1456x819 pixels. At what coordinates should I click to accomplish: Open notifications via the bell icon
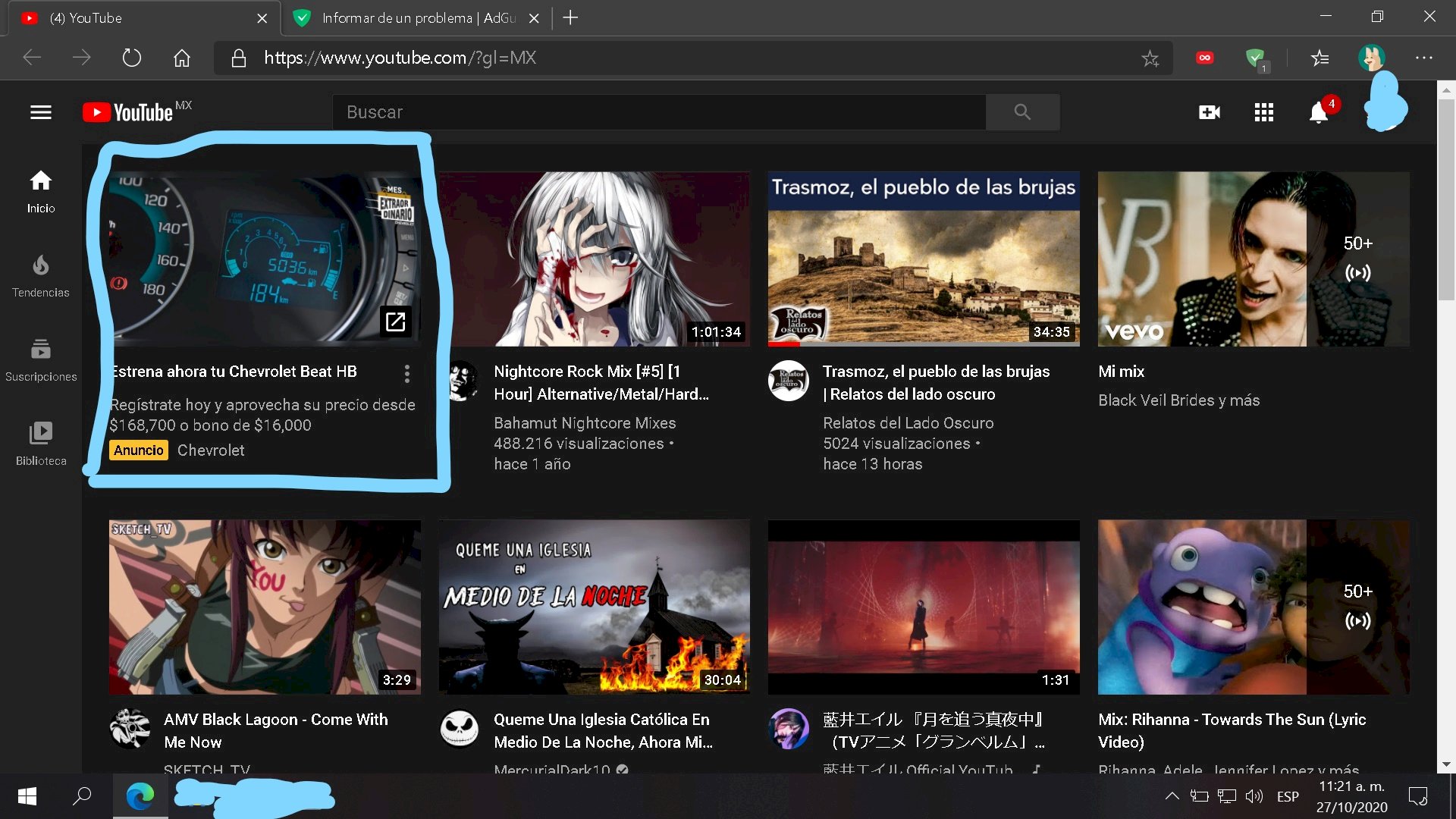pyautogui.click(x=1319, y=111)
